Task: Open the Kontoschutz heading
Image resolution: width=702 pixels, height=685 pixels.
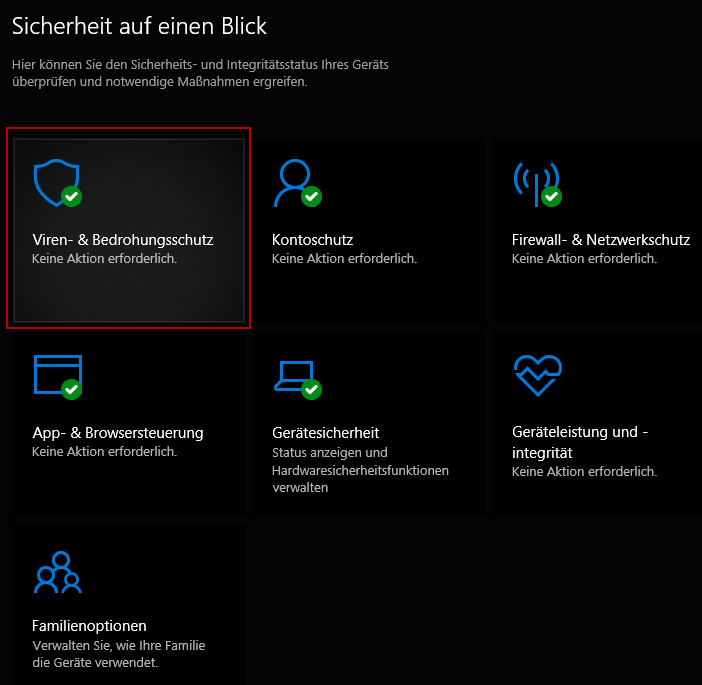Action: (312, 240)
